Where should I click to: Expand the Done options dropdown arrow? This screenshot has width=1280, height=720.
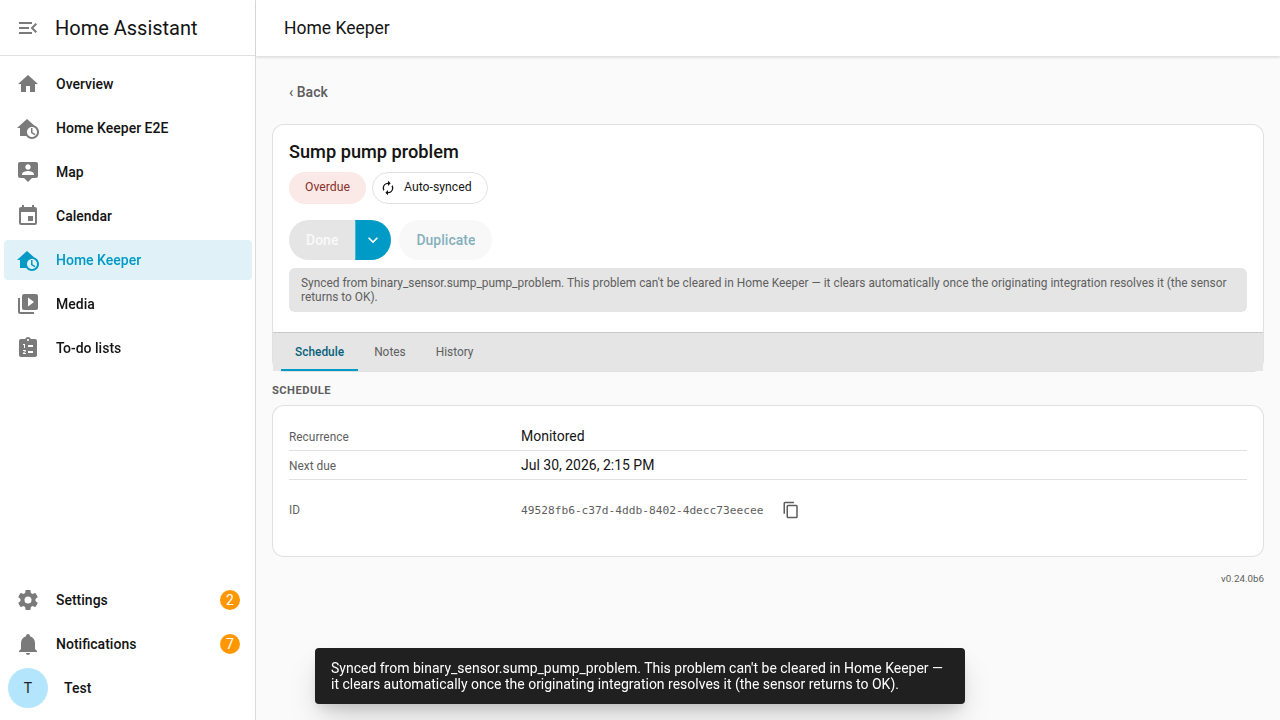coord(373,240)
